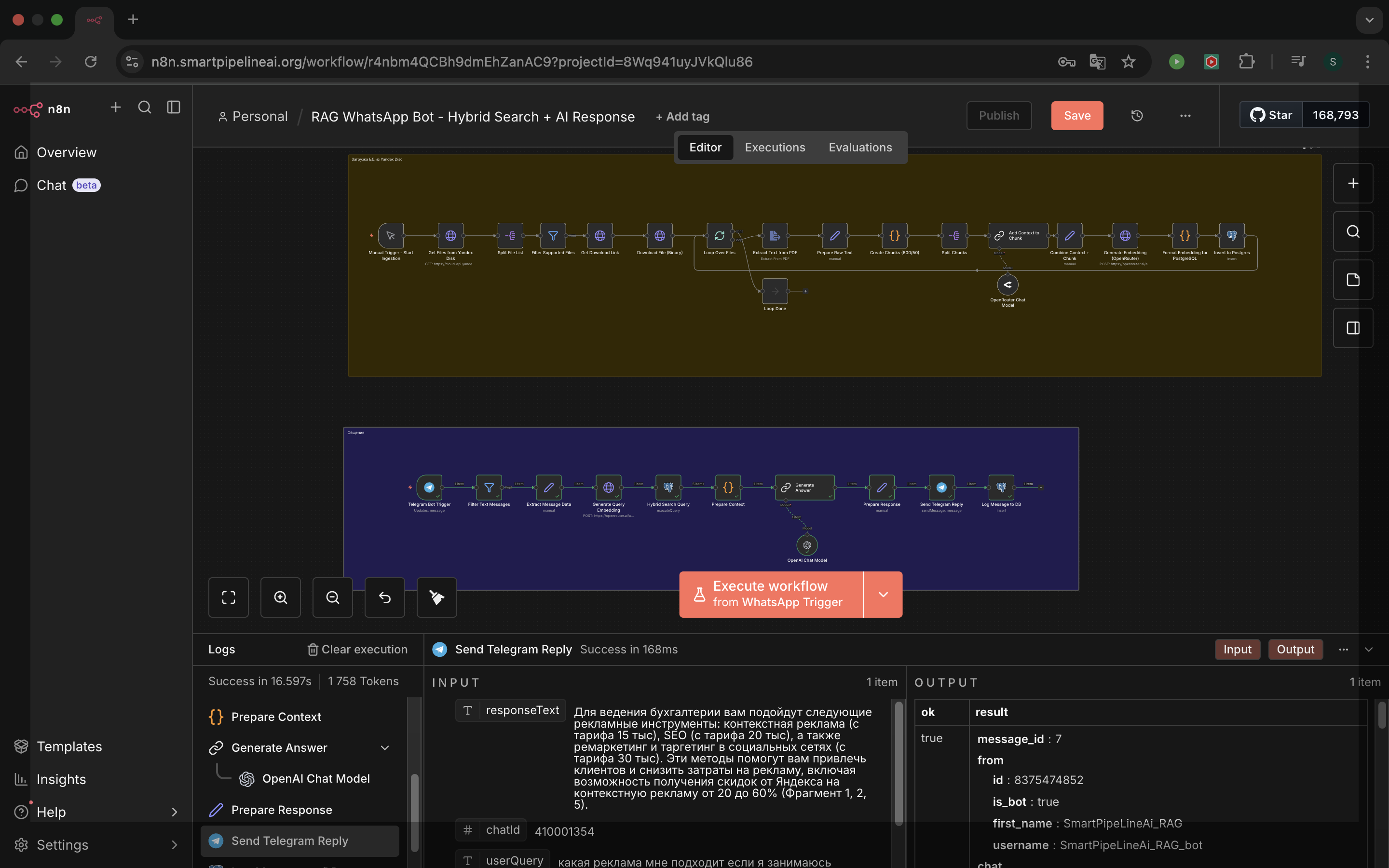The image size is (1389, 868).
Task: Click the canvas zoom in icon
Action: pyautogui.click(x=280, y=597)
